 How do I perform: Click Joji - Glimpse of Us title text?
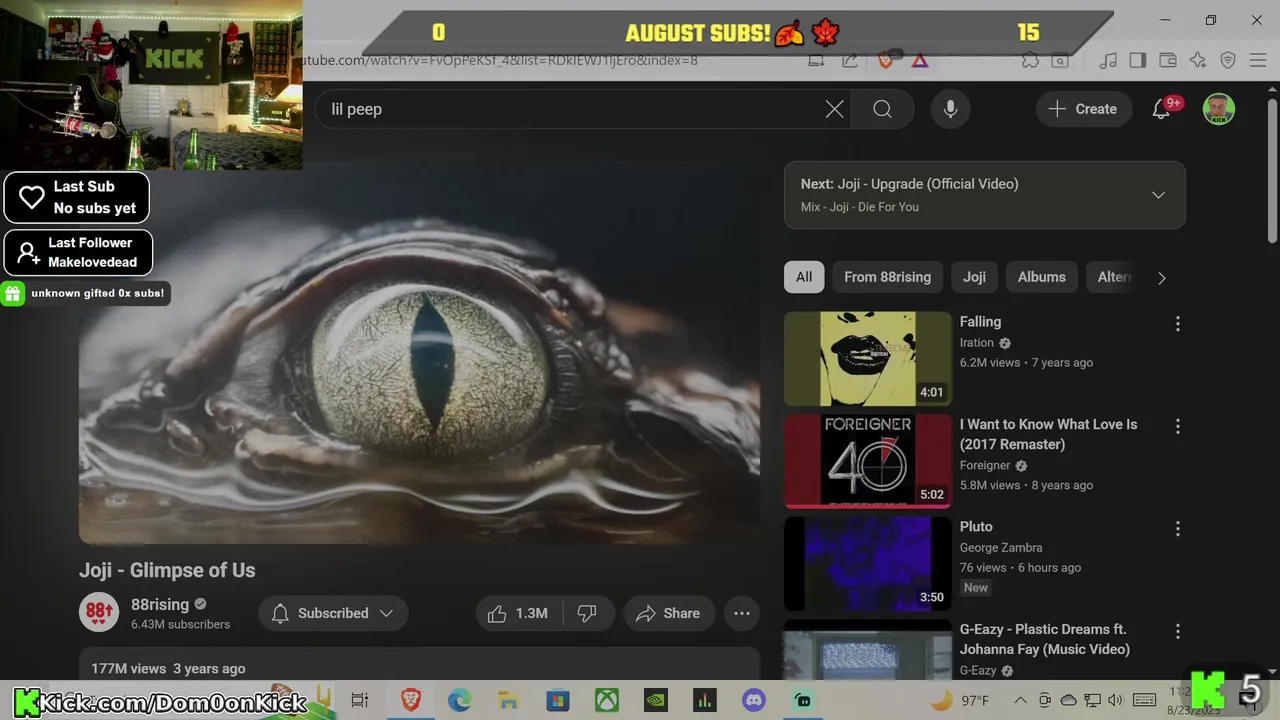(x=167, y=570)
